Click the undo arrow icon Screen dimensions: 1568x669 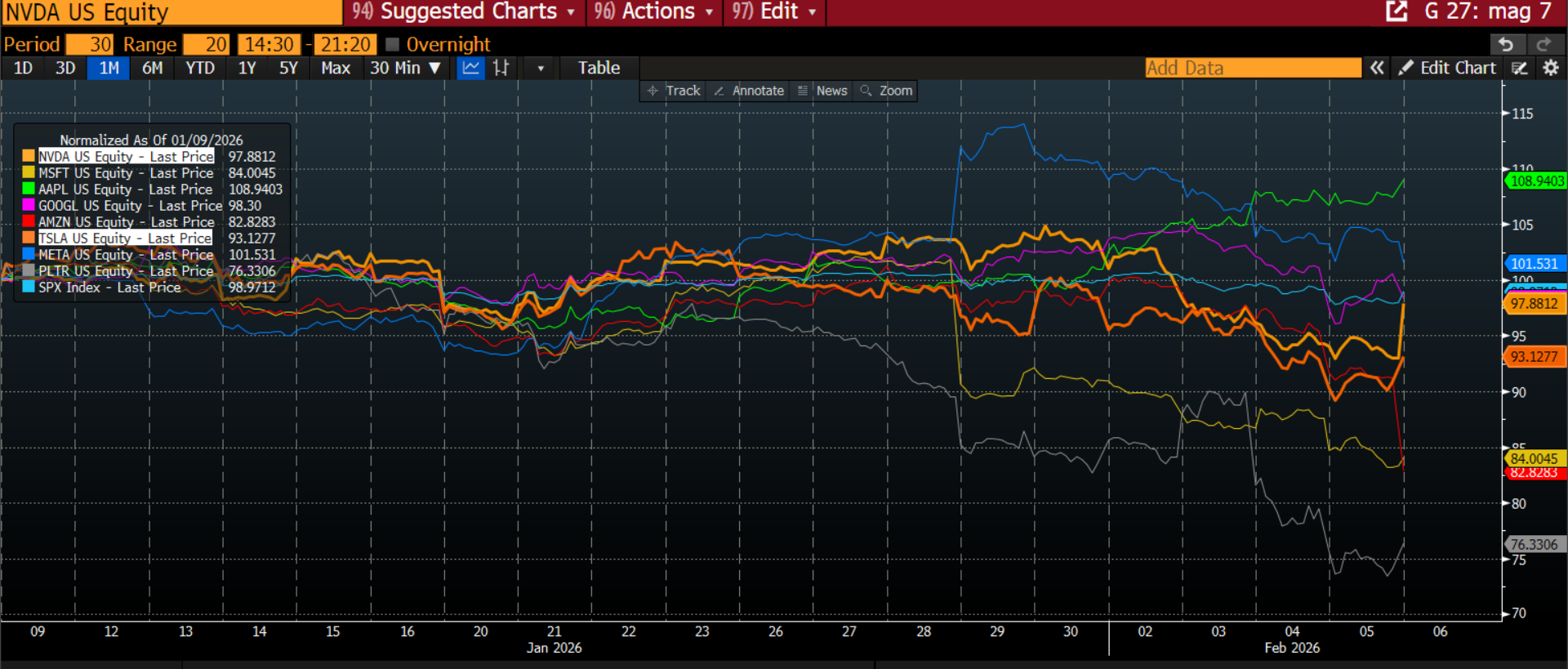point(1507,44)
